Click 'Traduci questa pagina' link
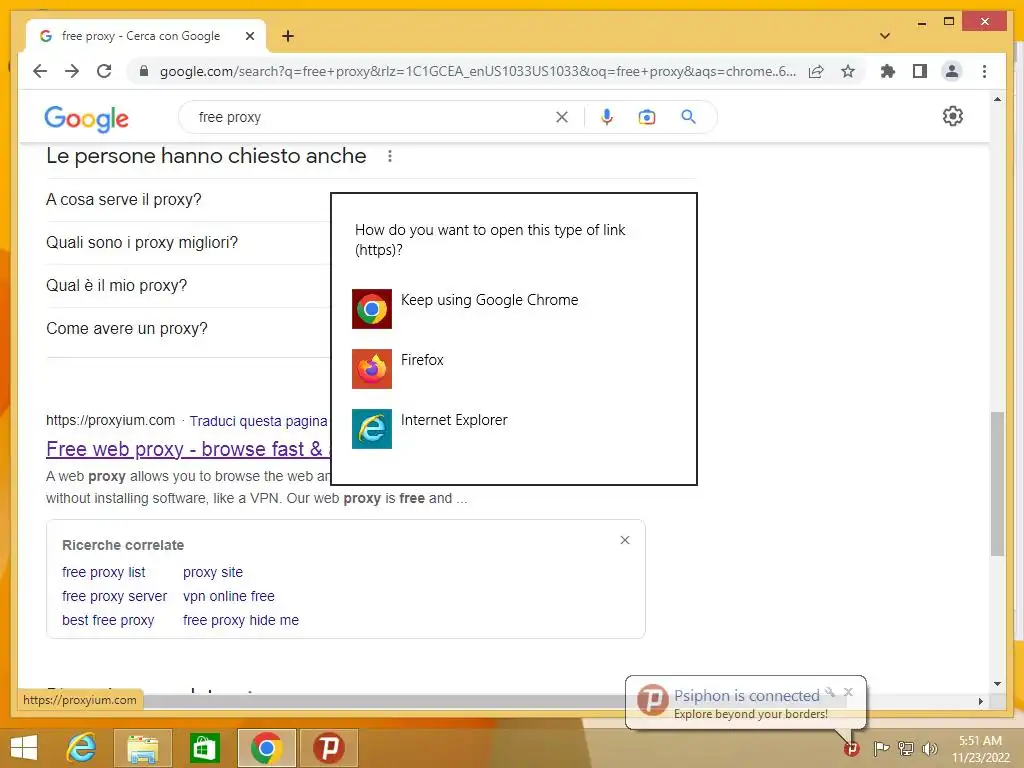Screen dimensions: 1024x768 pyautogui.click(x=258, y=421)
